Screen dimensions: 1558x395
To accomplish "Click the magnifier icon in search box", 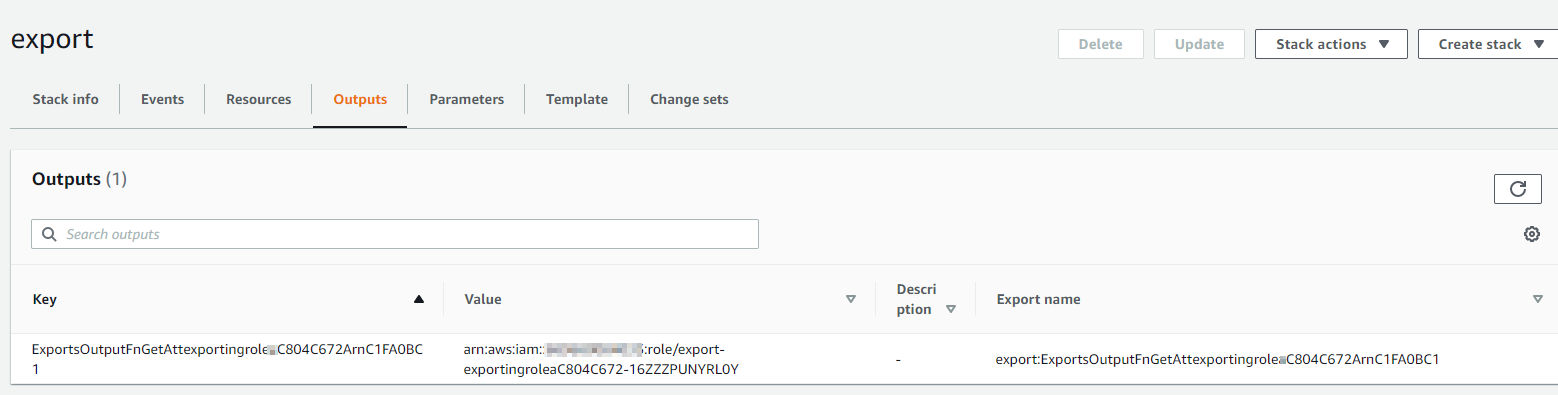I will coord(49,235).
